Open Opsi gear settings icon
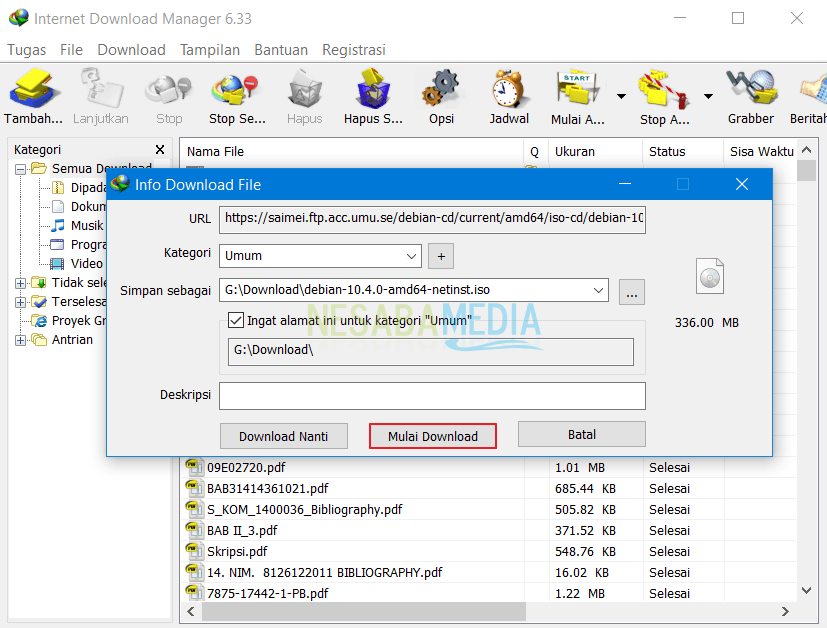Screen dimensions: 827x628 (441, 89)
